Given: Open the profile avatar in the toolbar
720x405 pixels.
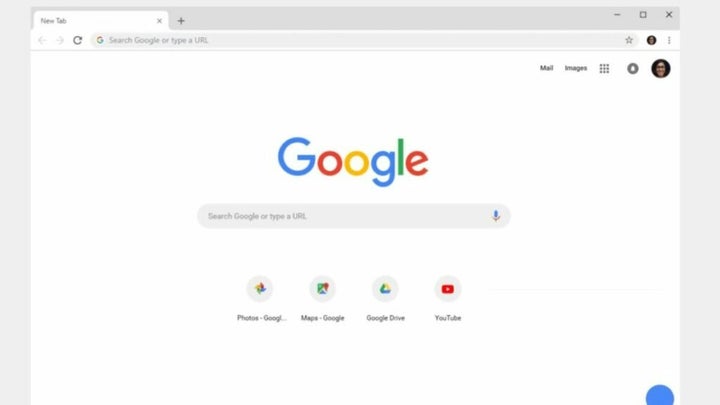Looking at the screenshot, I should tap(651, 40).
